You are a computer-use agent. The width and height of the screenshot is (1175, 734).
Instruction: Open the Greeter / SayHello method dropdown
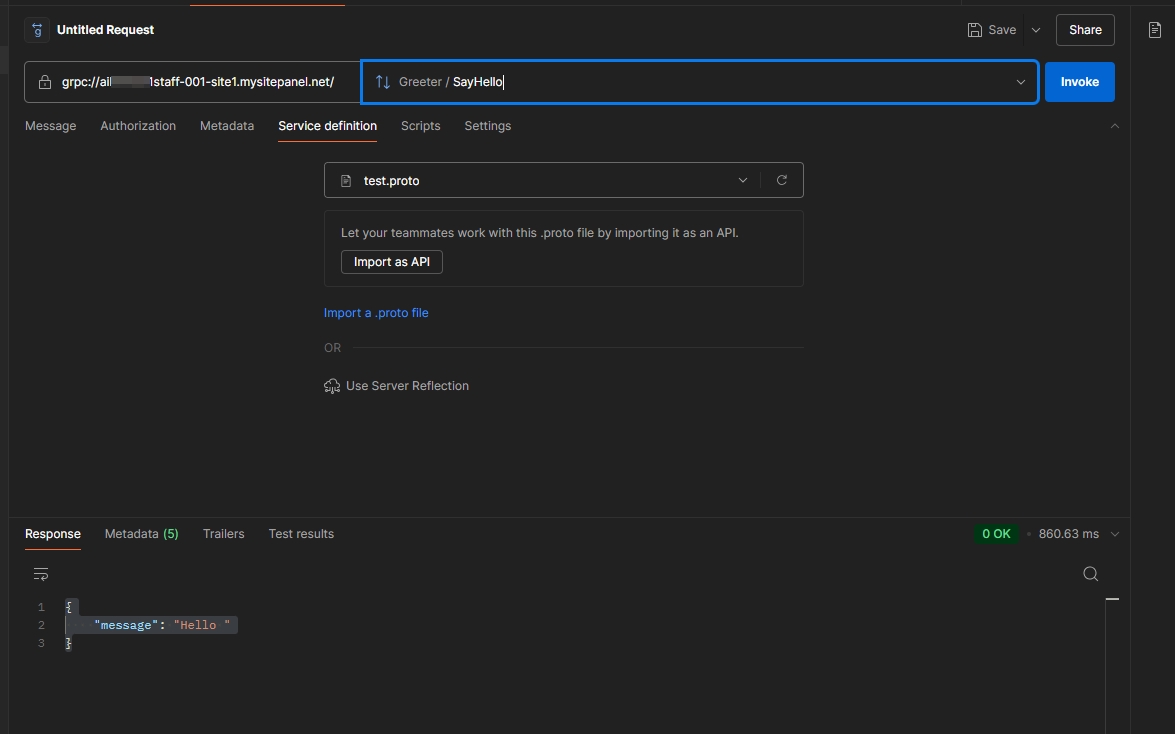click(x=1019, y=81)
